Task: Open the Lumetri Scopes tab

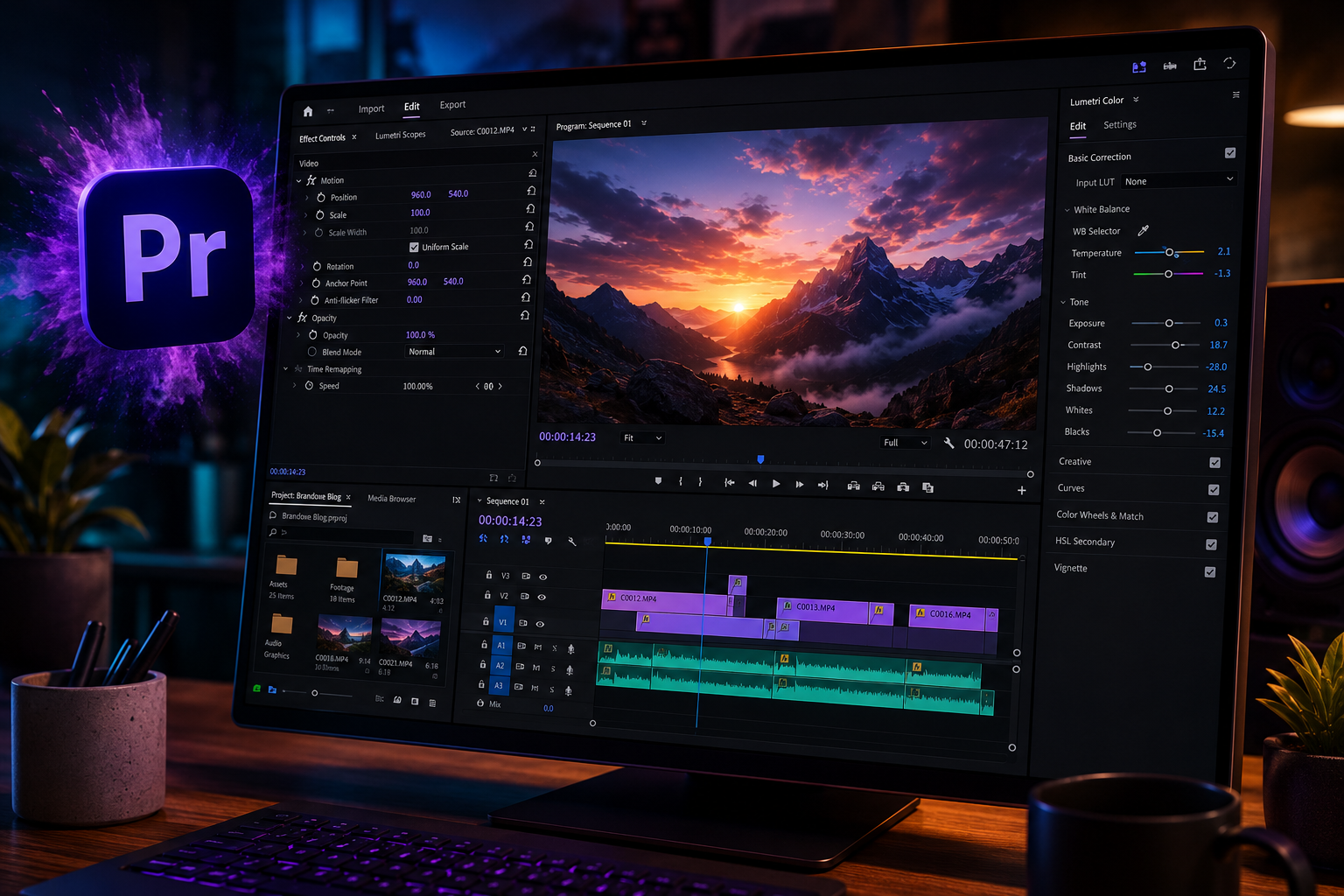Action: click(400, 135)
